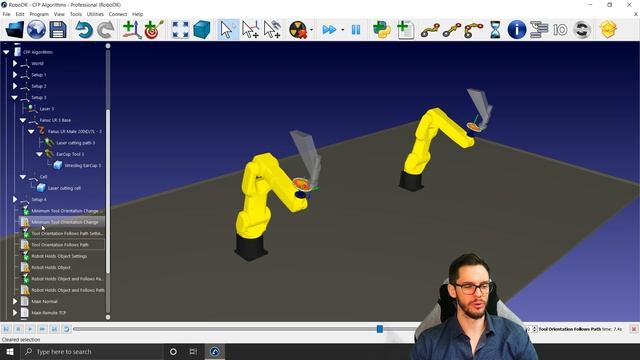Viewport: 640px width, 360px height.
Task: Add a linear move instruction
Action: point(452,30)
